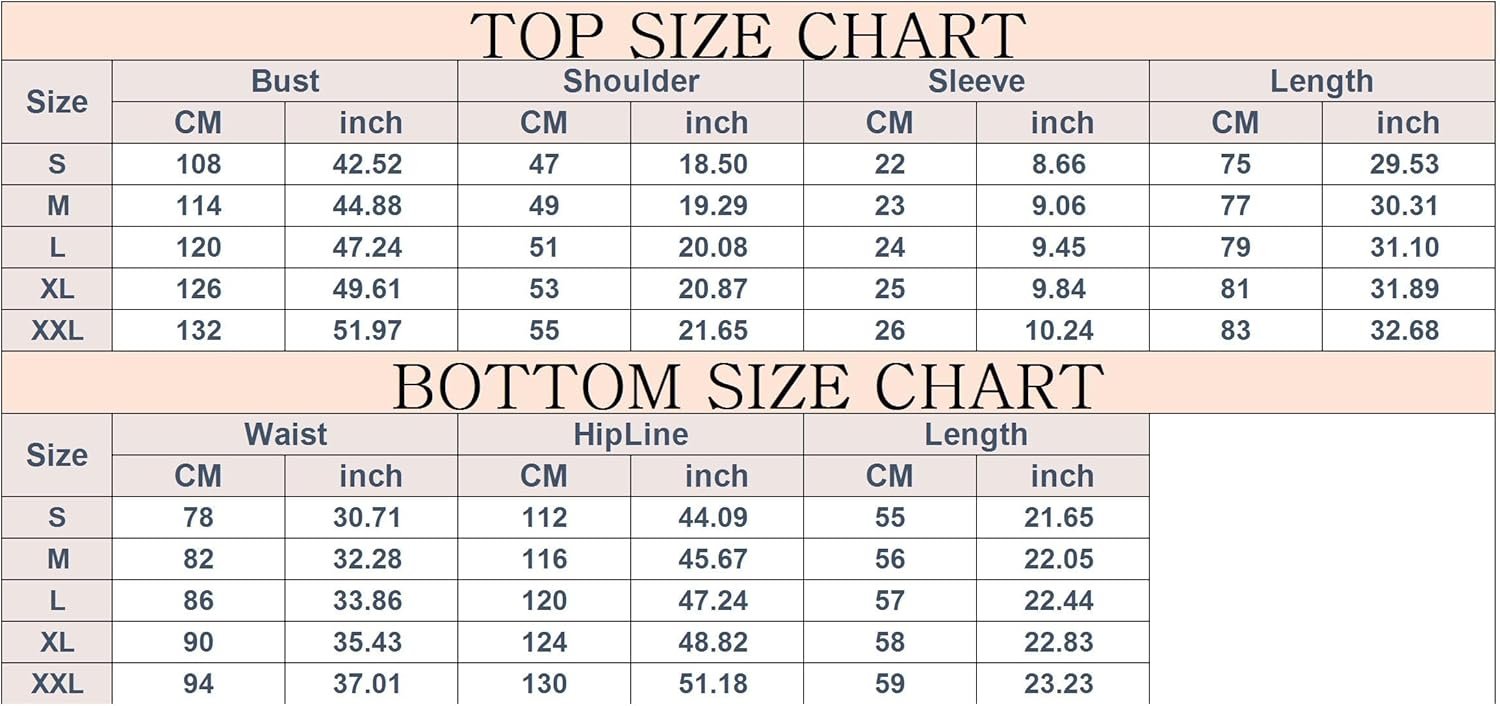Screen dimensions: 1500x706
Task: Select the Shoulder column header
Action: 631,81
